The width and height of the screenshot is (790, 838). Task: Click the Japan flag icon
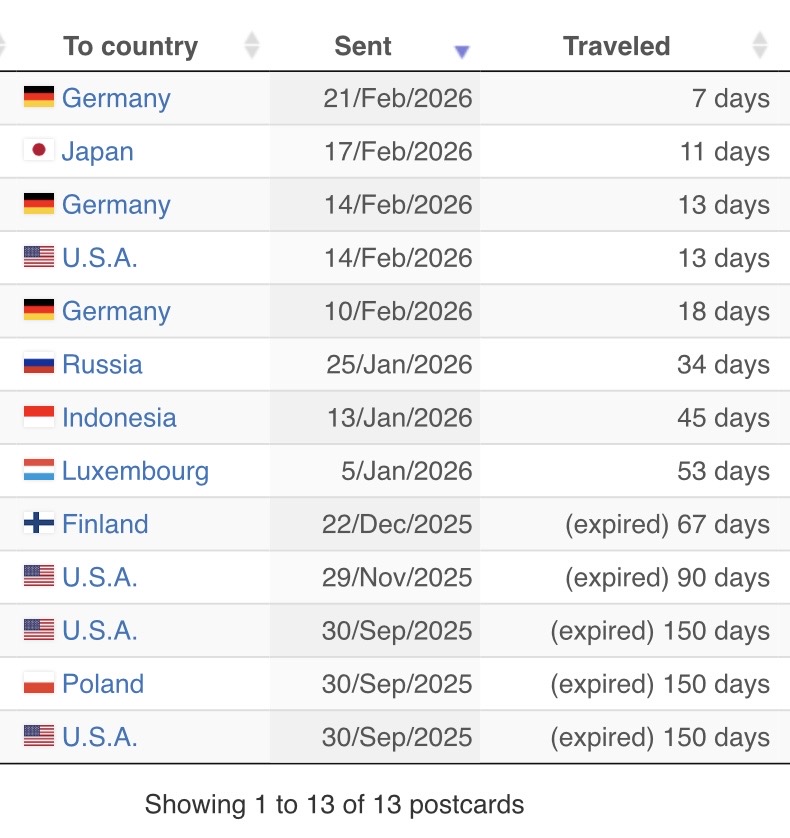point(39,151)
